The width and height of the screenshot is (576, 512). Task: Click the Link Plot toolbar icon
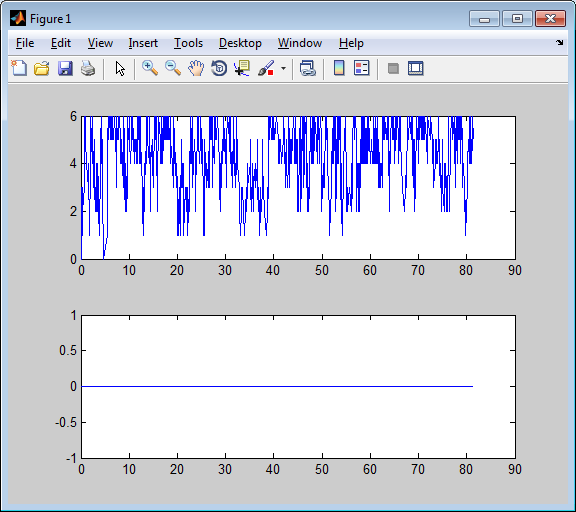coord(308,68)
